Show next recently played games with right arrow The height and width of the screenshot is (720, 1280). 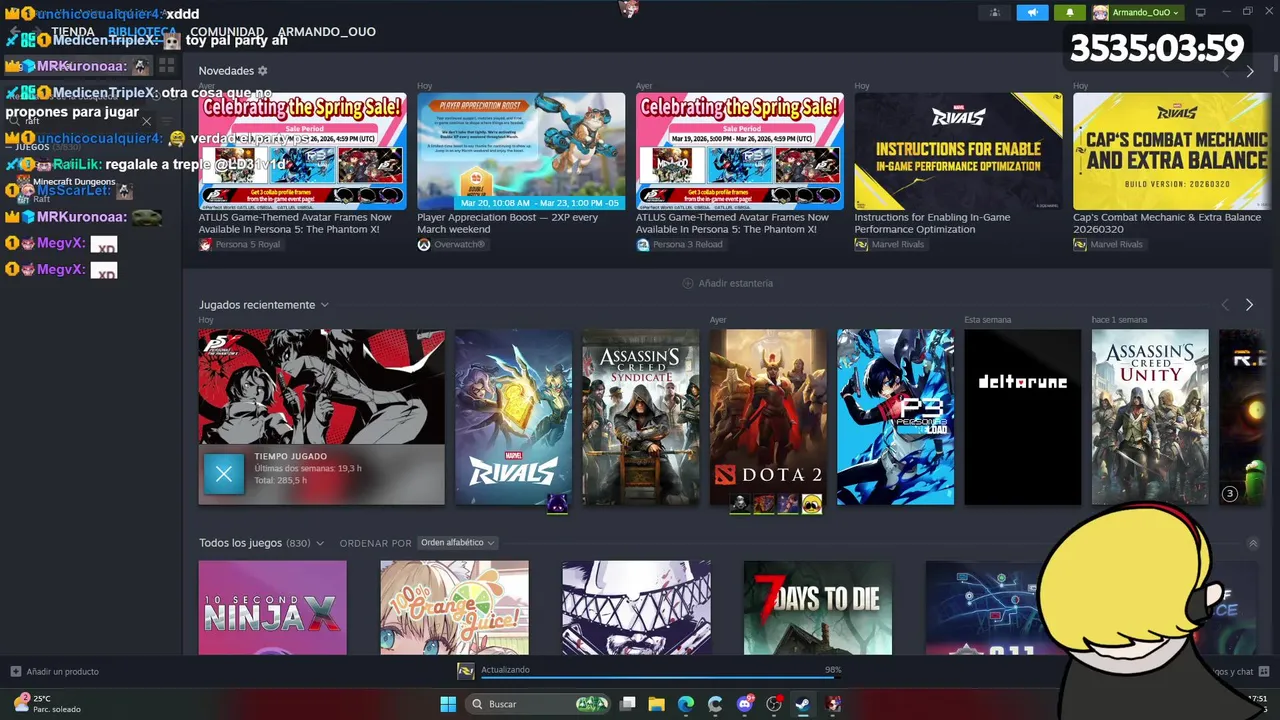click(x=1249, y=305)
